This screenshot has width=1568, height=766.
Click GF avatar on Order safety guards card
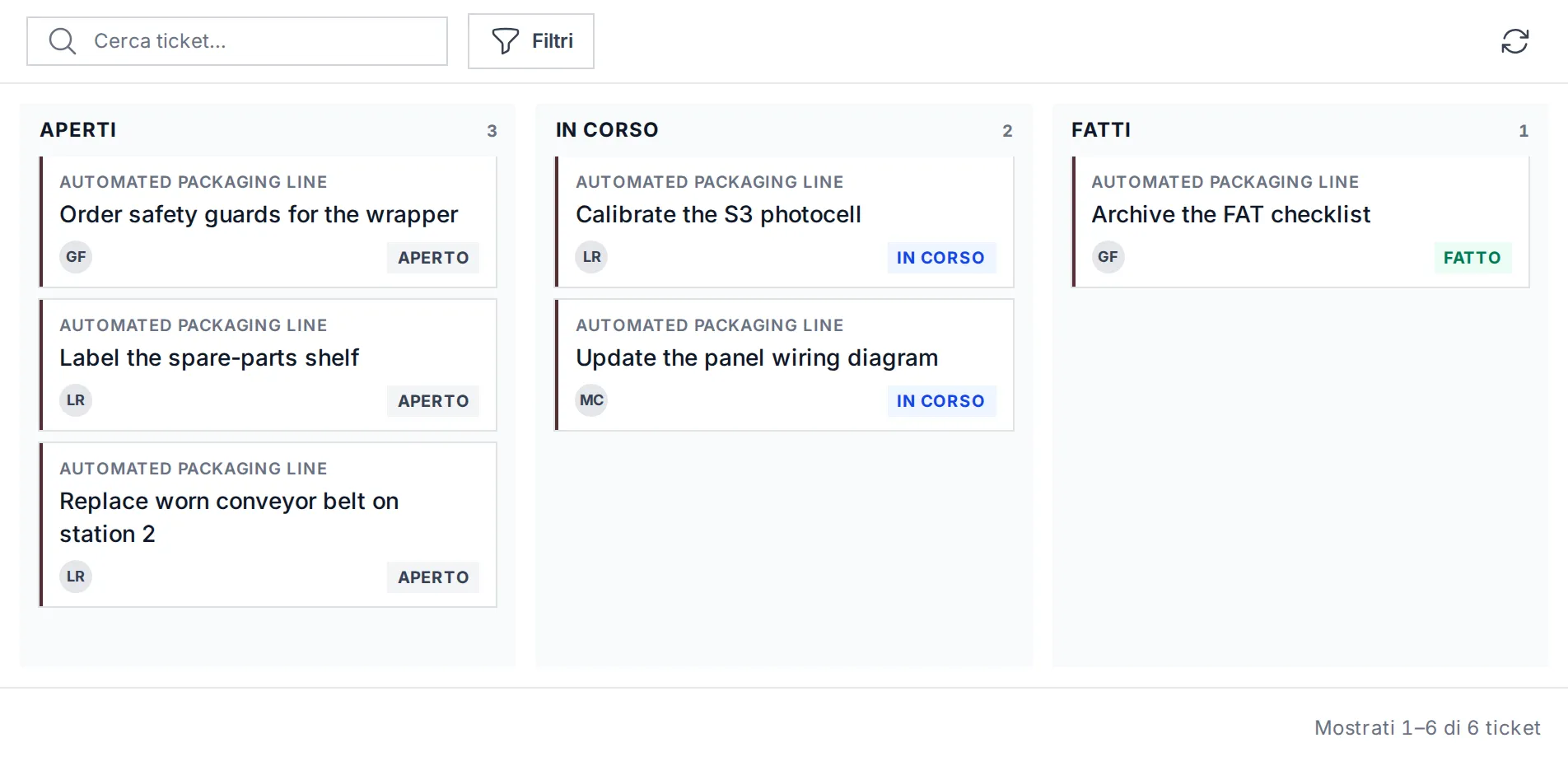(x=76, y=257)
